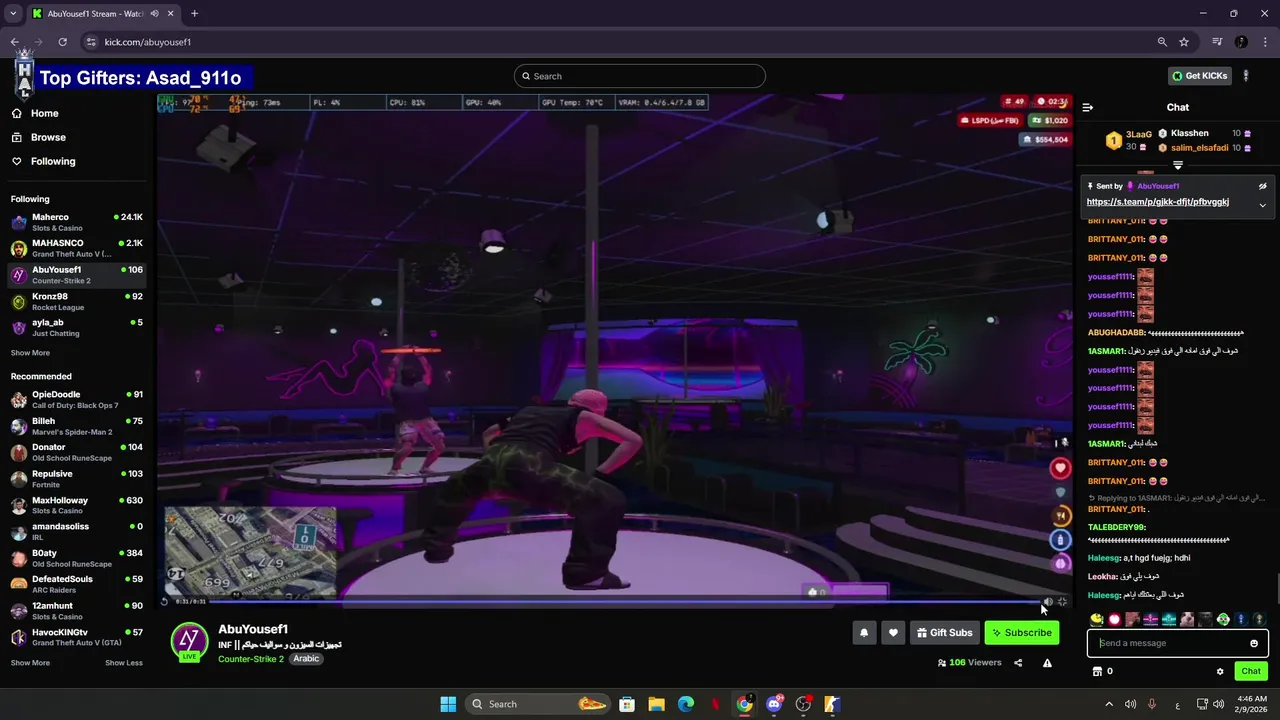Select the green monkey quick emote
The width and height of the screenshot is (1280, 720).
pyautogui.click(x=1223, y=620)
